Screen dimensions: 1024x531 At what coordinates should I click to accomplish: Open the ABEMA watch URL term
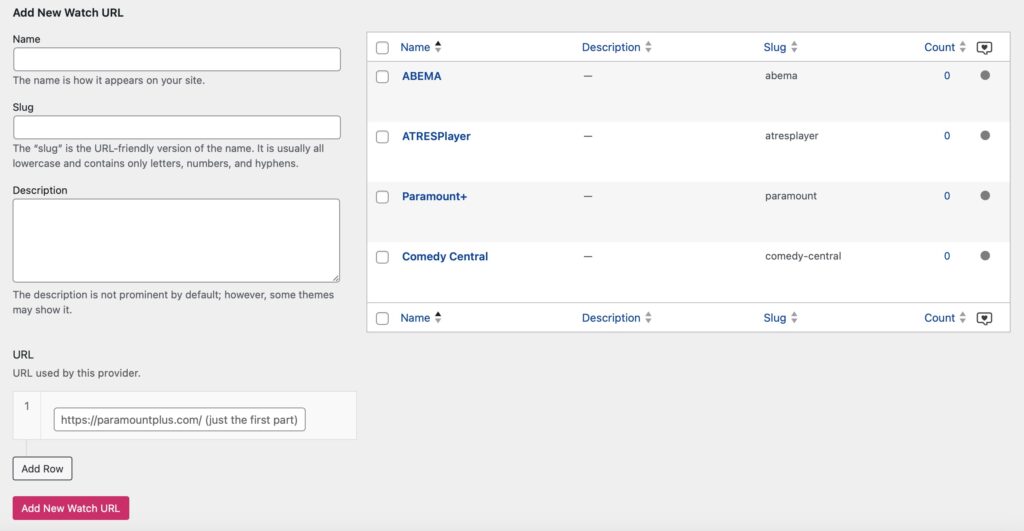pos(421,76)
